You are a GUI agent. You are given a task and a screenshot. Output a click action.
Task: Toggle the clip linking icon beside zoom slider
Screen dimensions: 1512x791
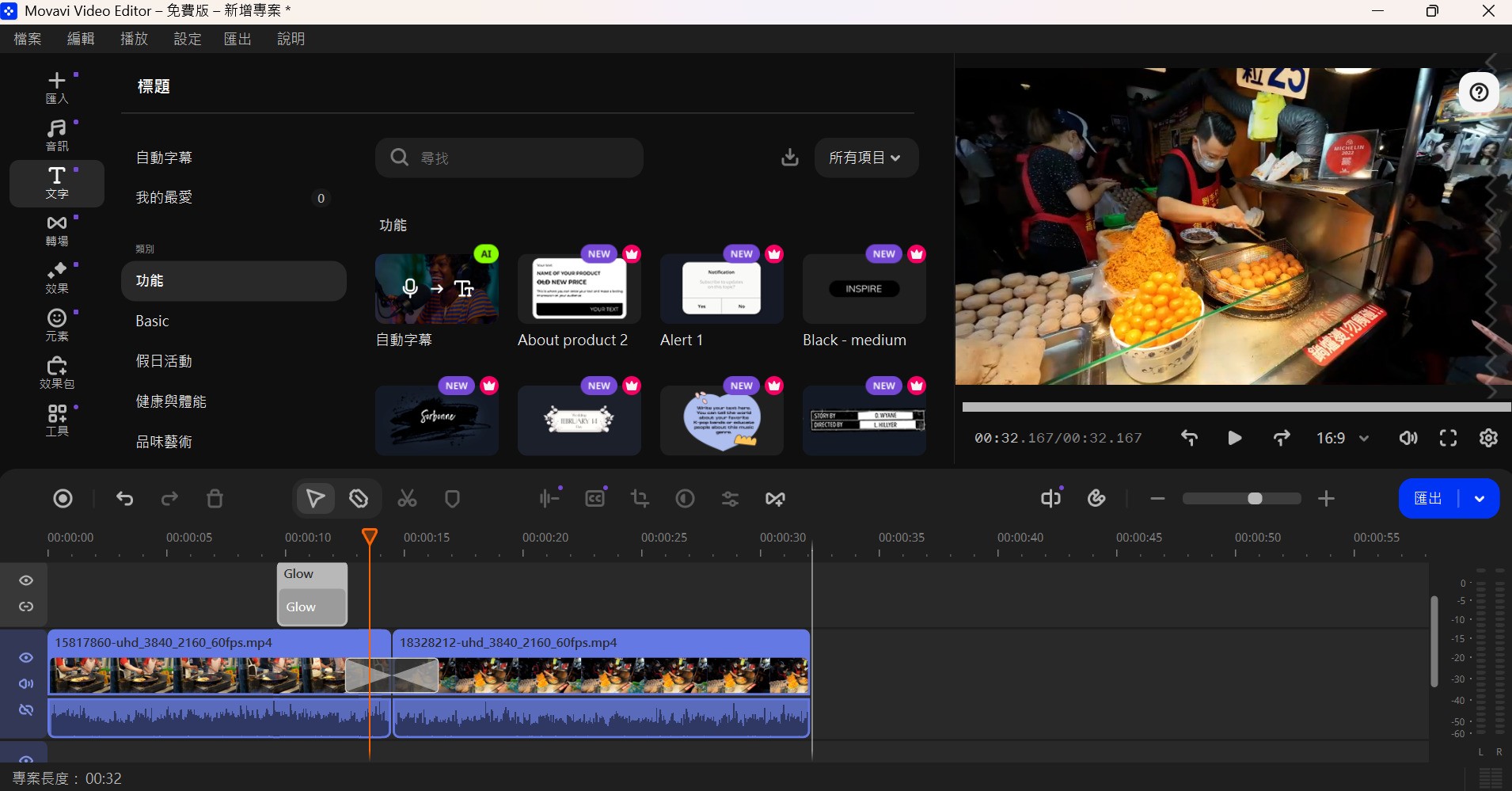coord(1096,498)
